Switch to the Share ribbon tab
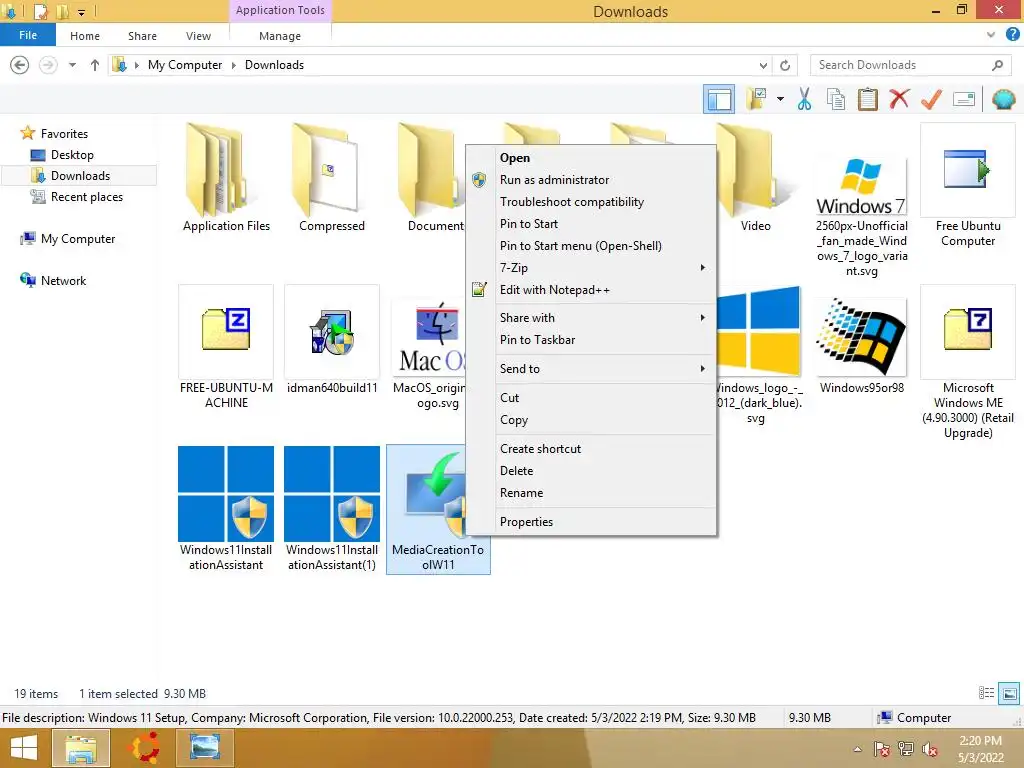 142,36
